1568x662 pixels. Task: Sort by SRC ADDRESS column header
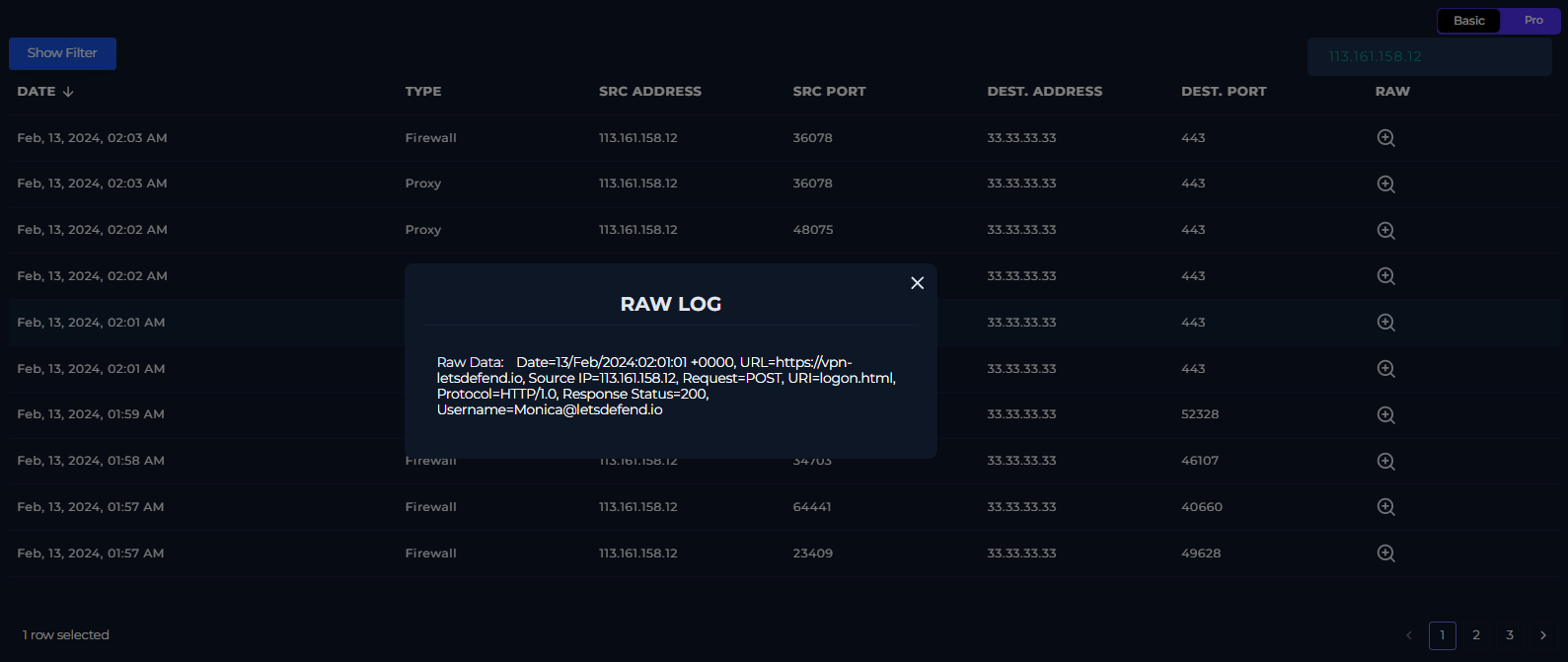tap(650, 92)
